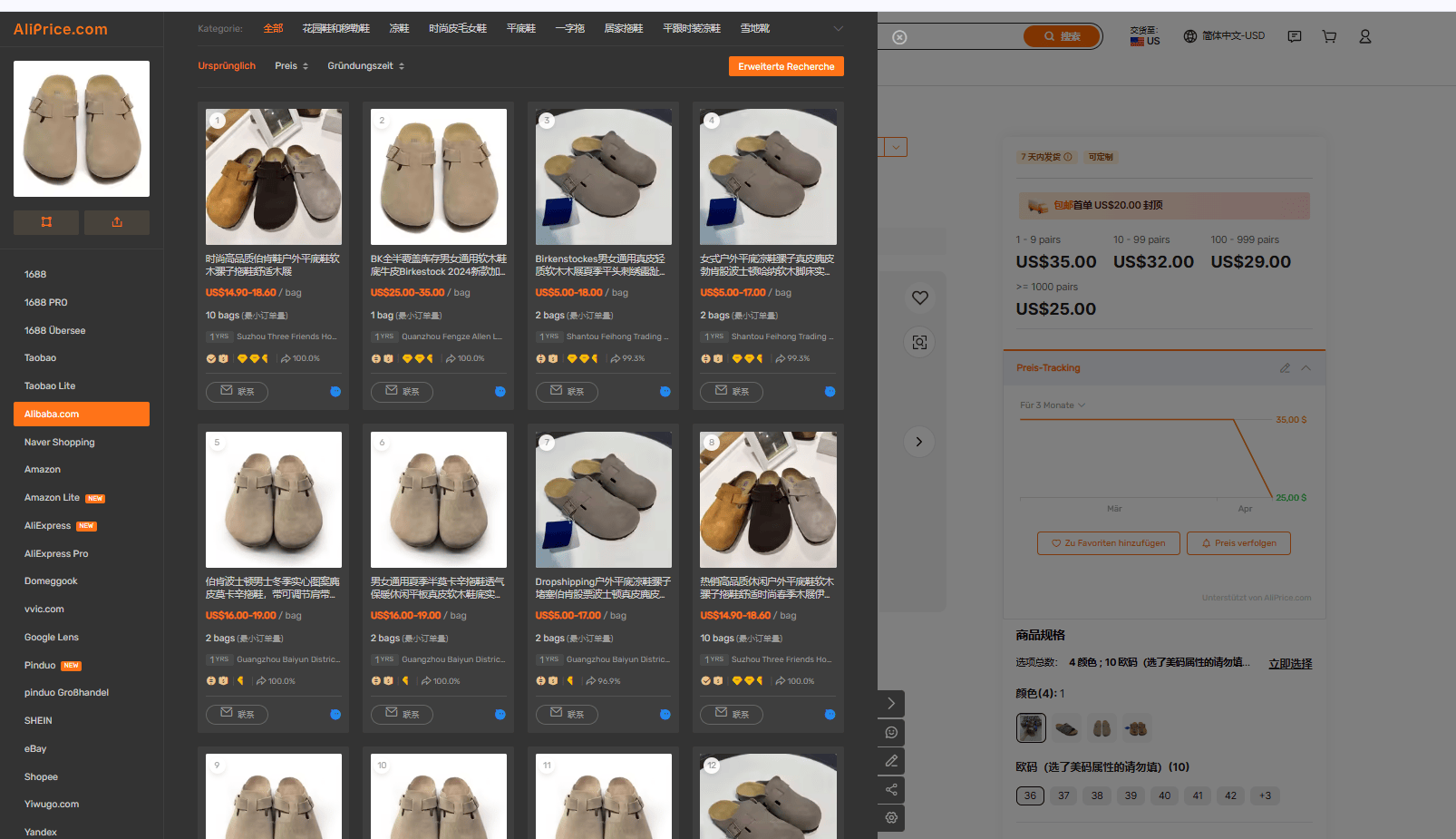The image size is (1456, 839).
Task: Click the heart favorite icon beside product
Action: point(920,298)
